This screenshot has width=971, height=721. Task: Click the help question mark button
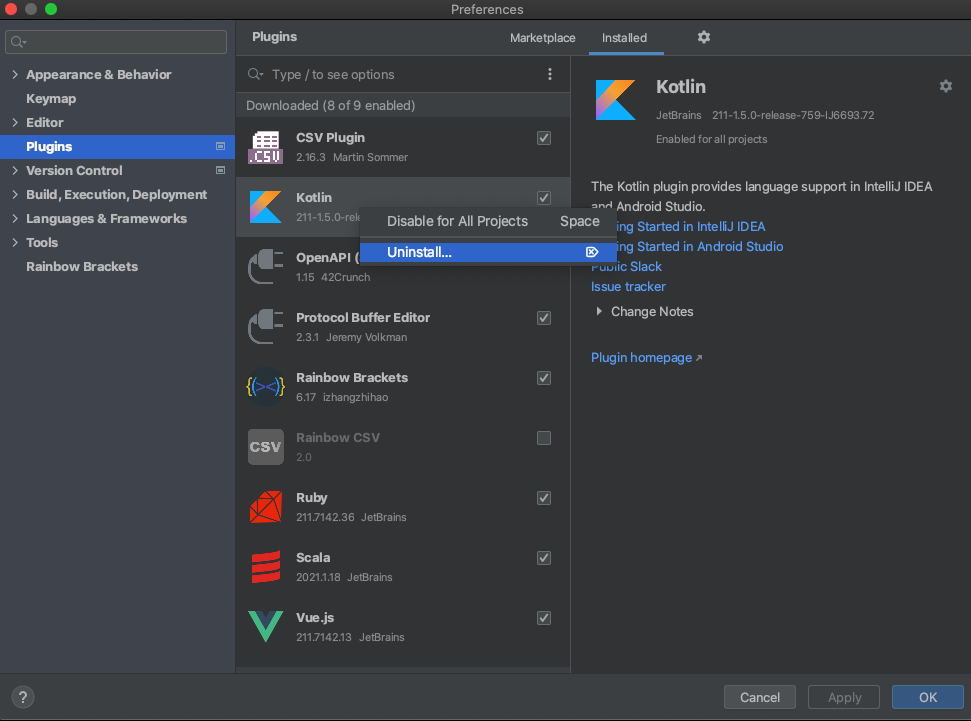tap(23, 697)
